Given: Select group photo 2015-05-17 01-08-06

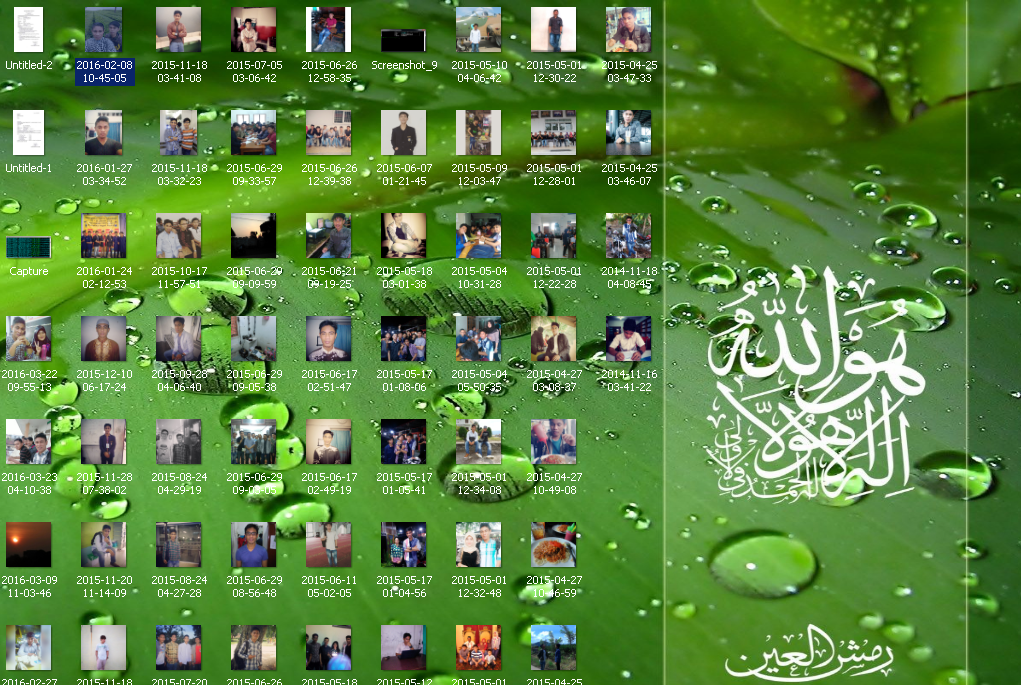Looking at the screenshot, I should [404, 339].
